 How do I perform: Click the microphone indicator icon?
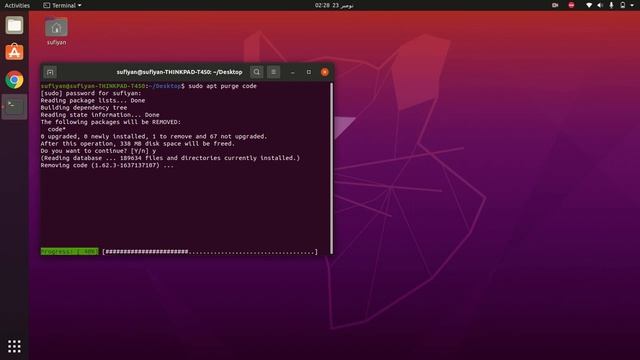point(611,5)
